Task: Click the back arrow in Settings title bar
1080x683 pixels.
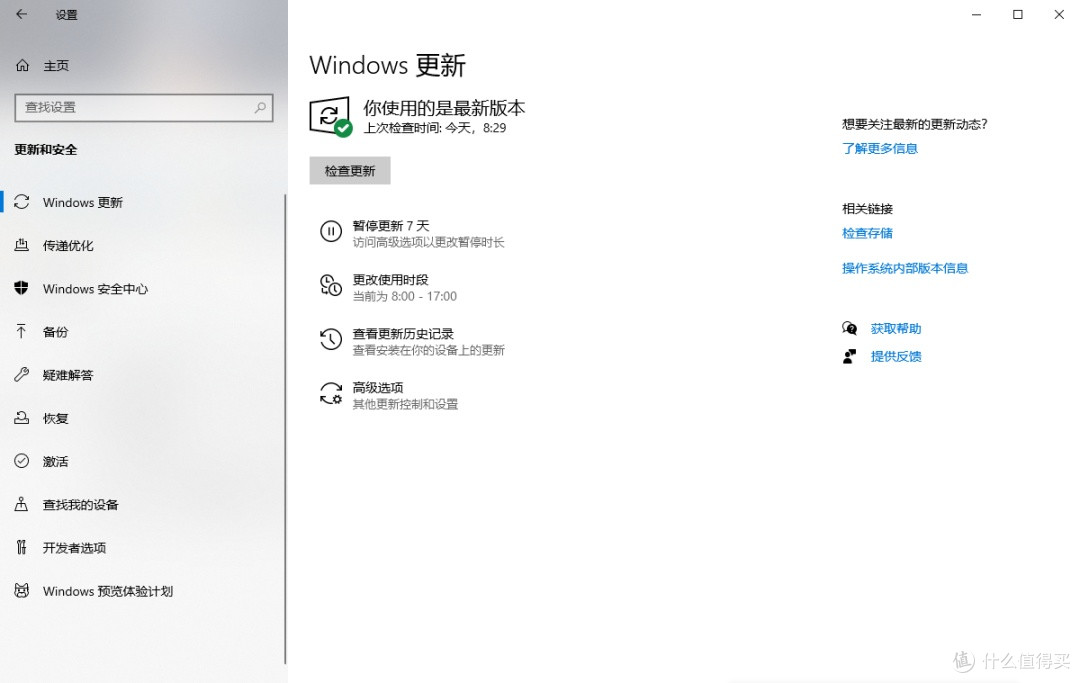Action: (x=21, y=14)
